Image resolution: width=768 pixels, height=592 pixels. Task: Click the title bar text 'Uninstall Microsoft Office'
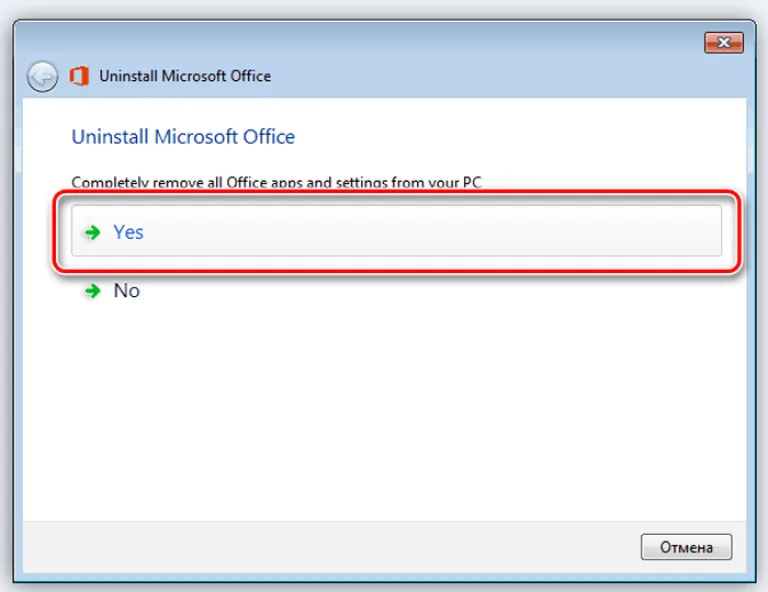click(x=185, y=76)
